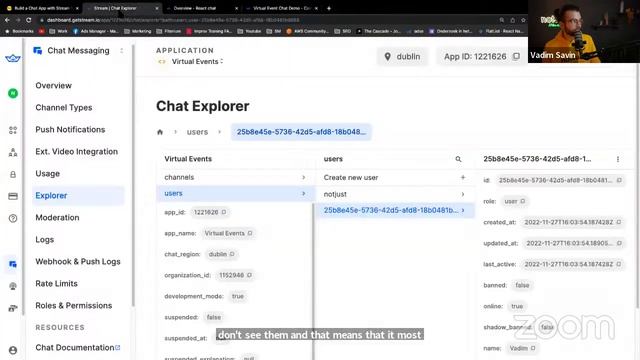Open Webhook & Push Logs

coord(78,262)
